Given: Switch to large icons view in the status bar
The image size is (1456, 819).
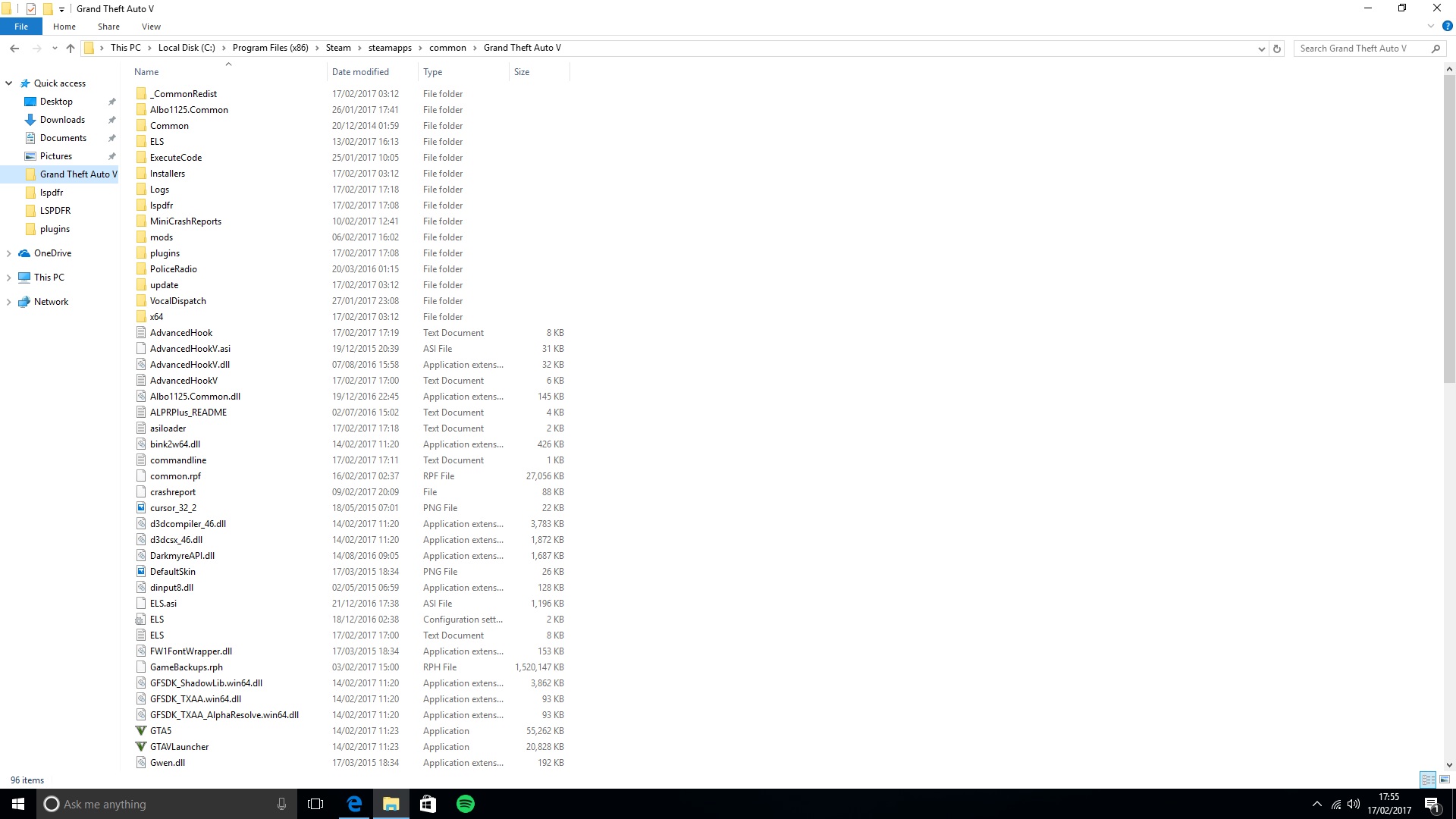Looking at the screenshot, I should coord(1445,780).
